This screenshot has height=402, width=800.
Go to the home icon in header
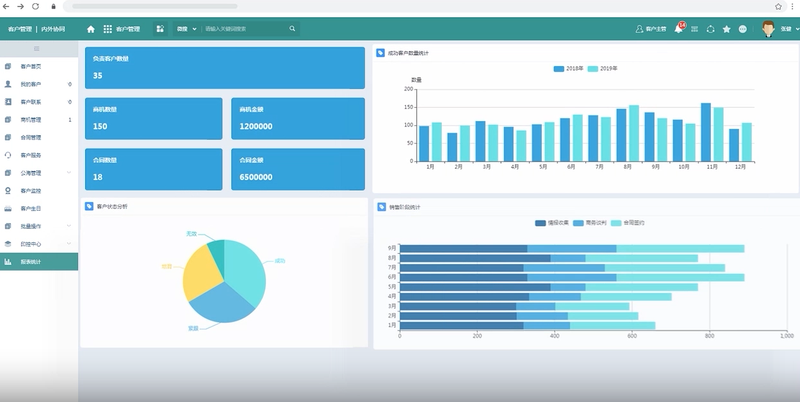click(91, 29)
